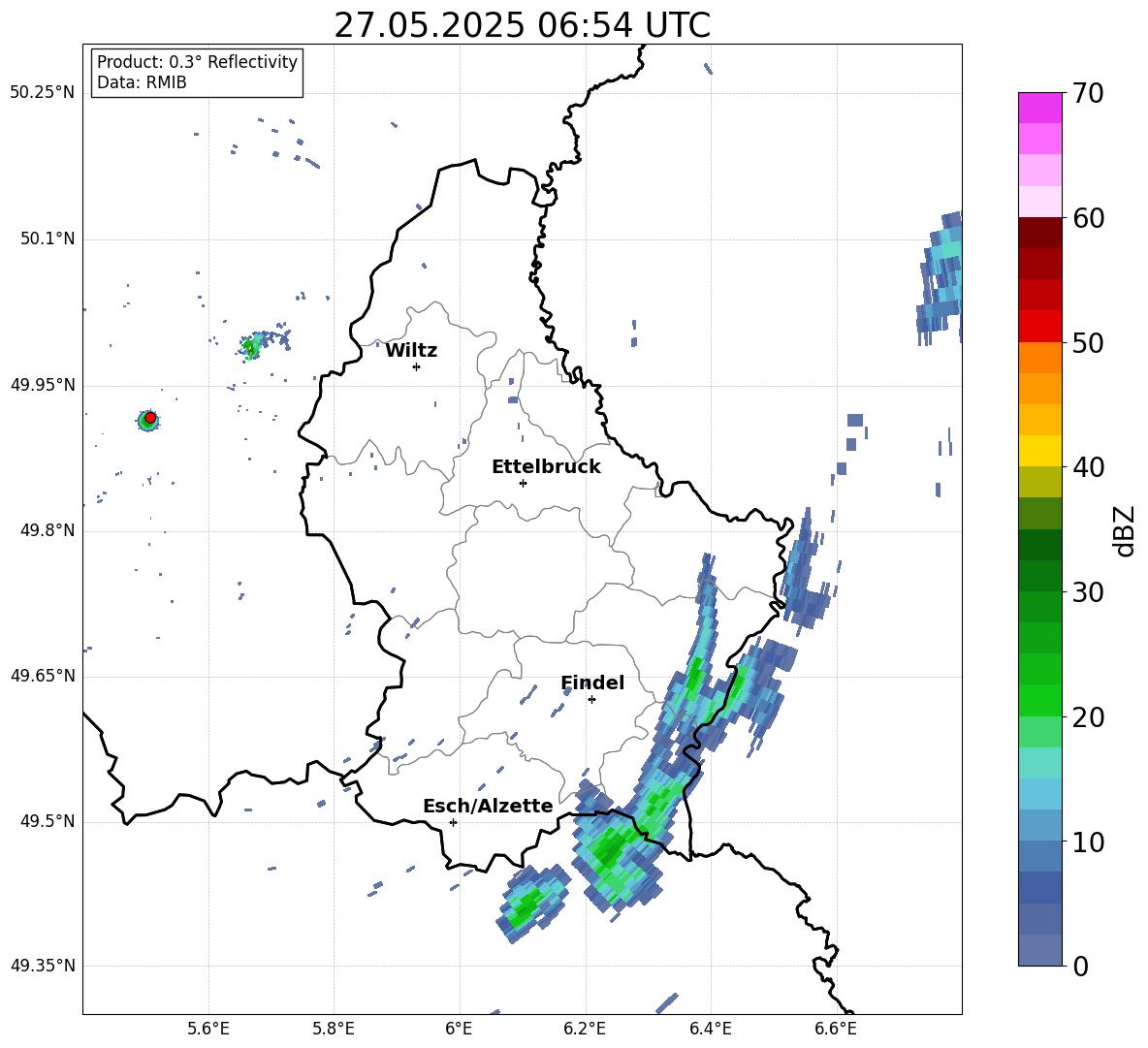Click the 5.6°E longitude label
The height and width of the screenshot is (1048, 1148).
(x=208, y=1029)
